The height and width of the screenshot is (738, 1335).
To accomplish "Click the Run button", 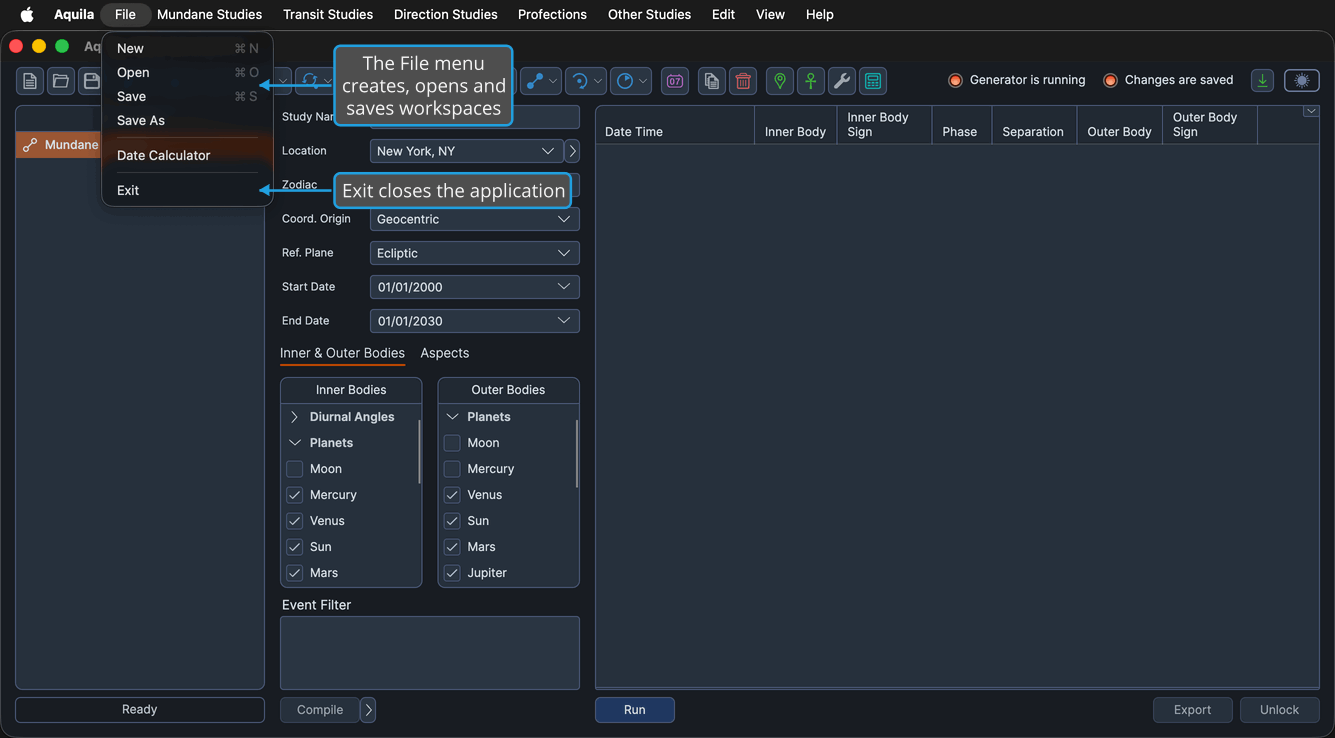I will point(635,710).
